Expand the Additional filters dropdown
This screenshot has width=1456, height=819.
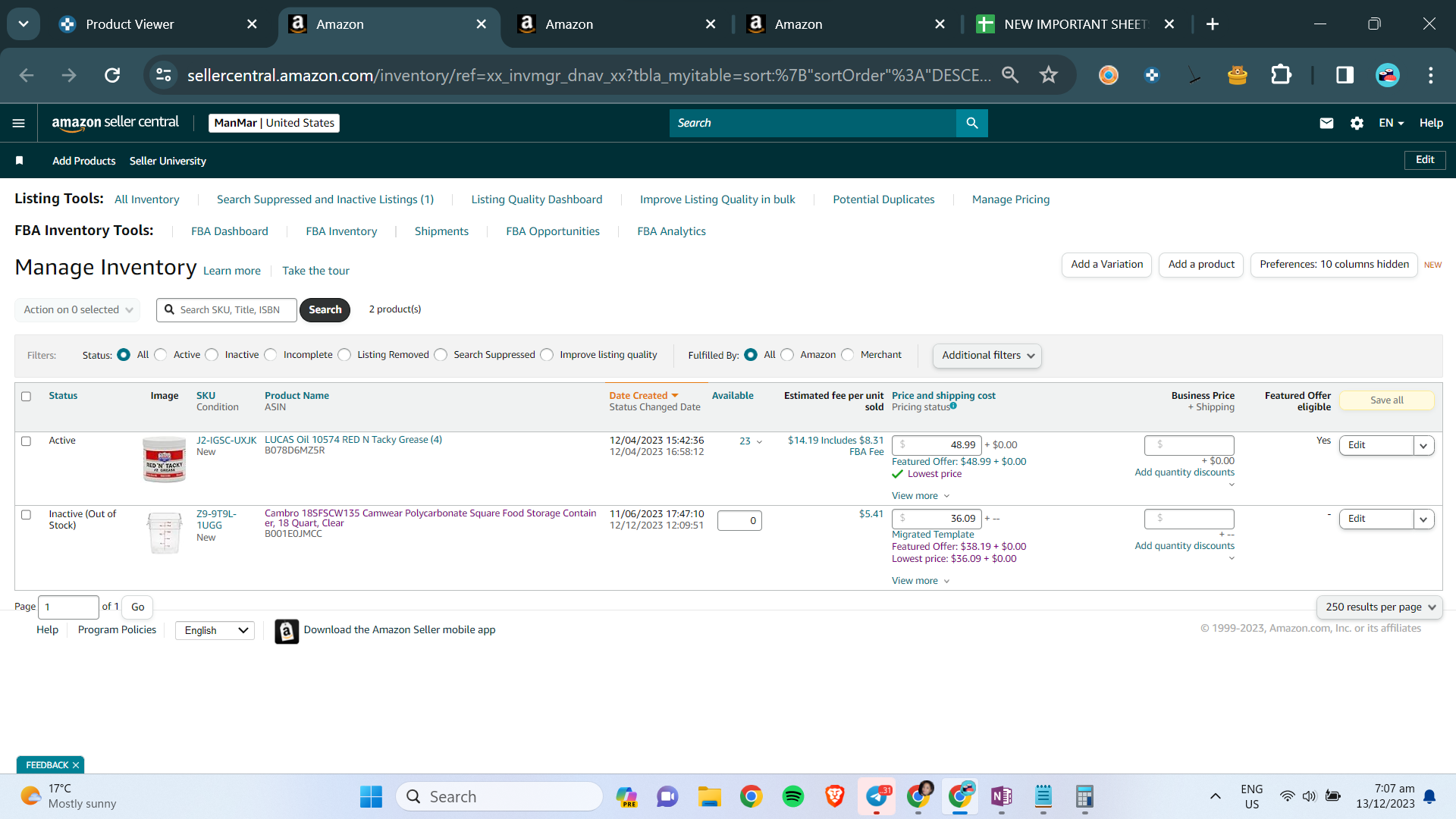click(987, 355)
